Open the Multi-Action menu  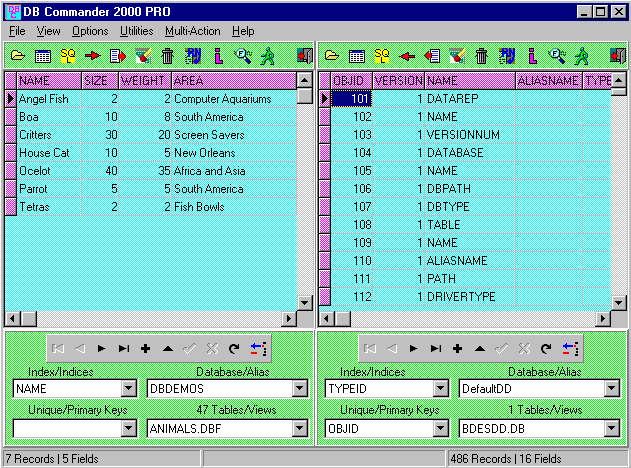point(192,31)
